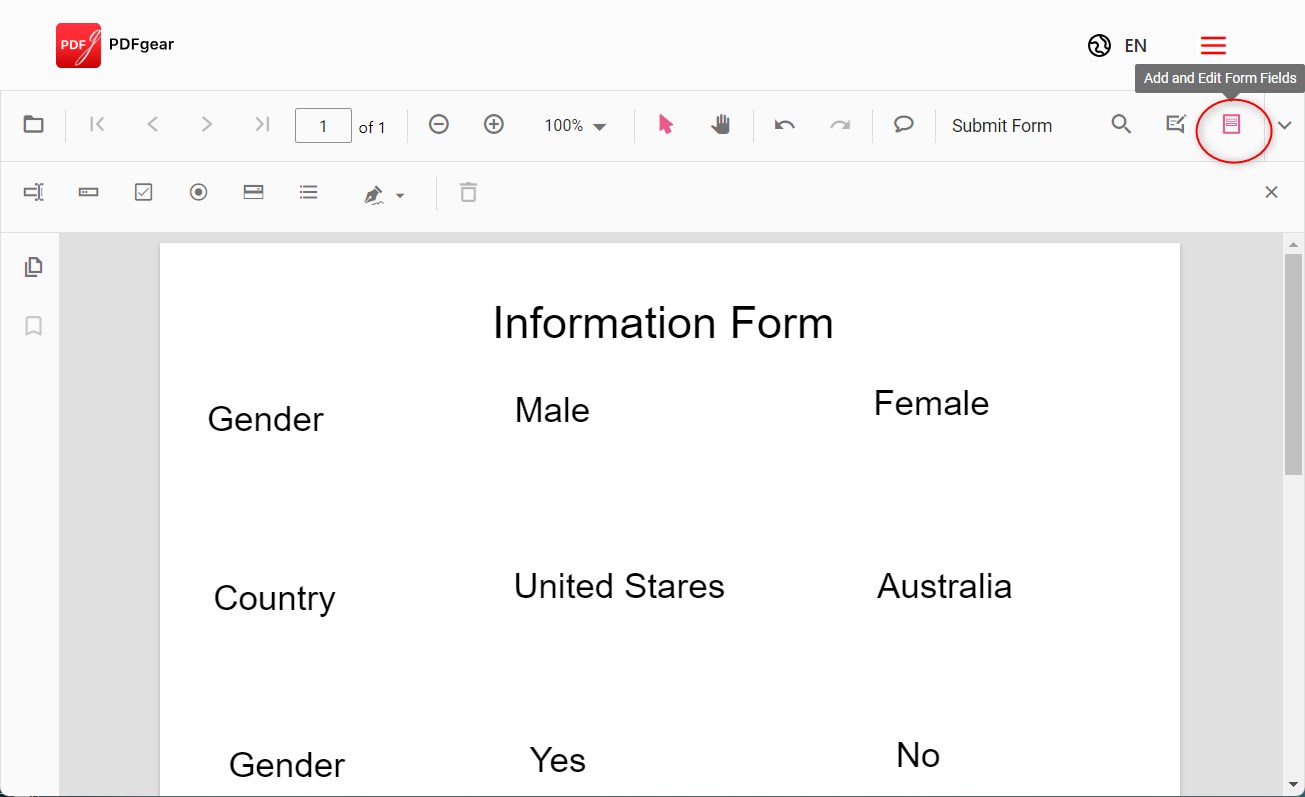Select the text selection cursor tool
Screen dimensions: 1305x797
(666, 124)
